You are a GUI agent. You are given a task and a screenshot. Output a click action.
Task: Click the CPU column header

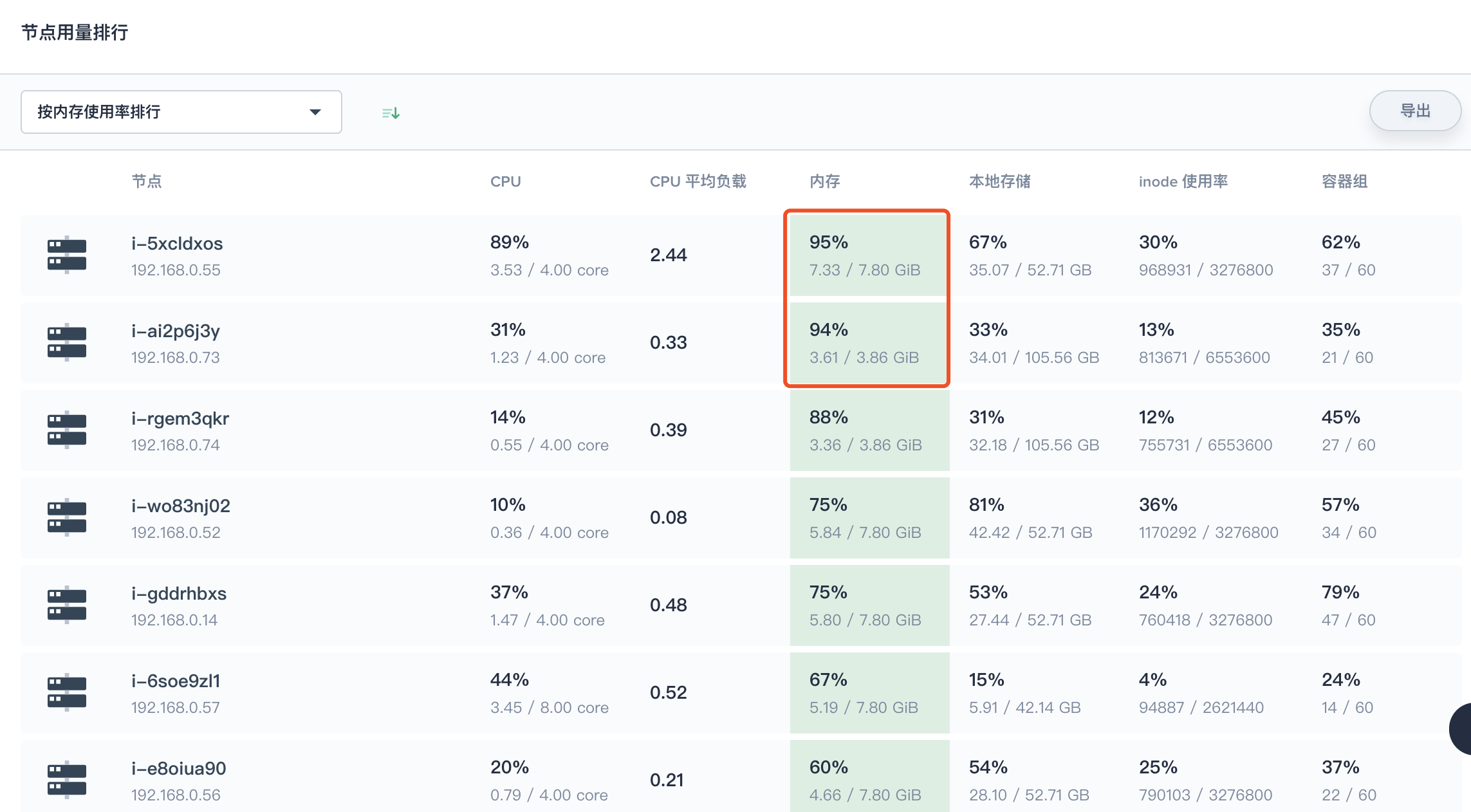(506, 181)
